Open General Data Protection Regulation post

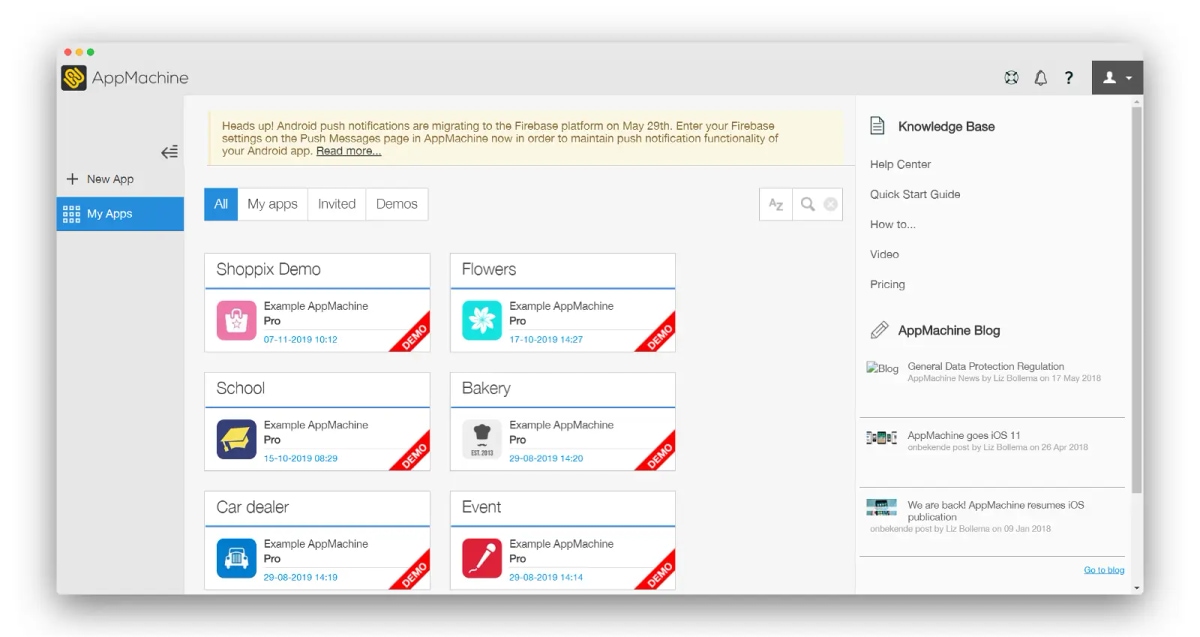tap(986, 367)
